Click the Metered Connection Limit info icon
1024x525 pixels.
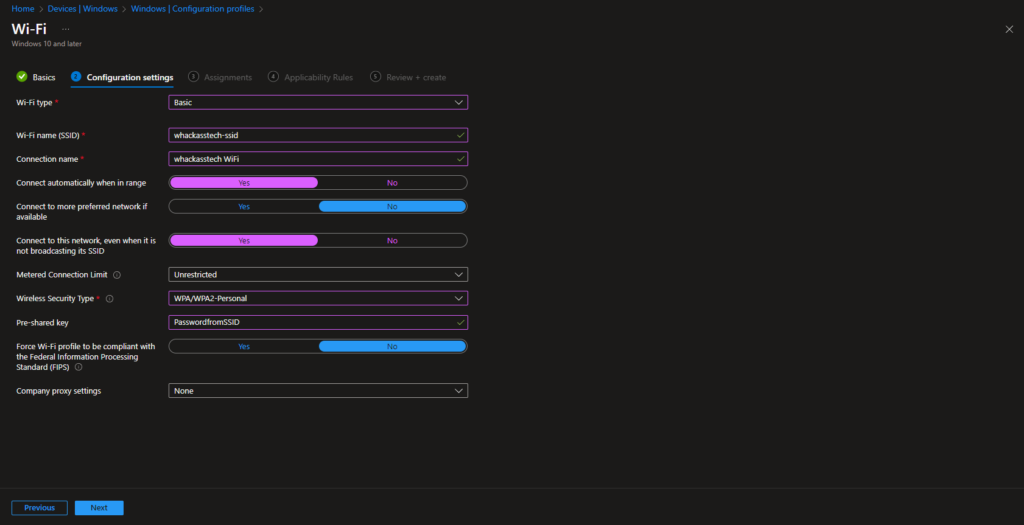click(x=117, y=275)
